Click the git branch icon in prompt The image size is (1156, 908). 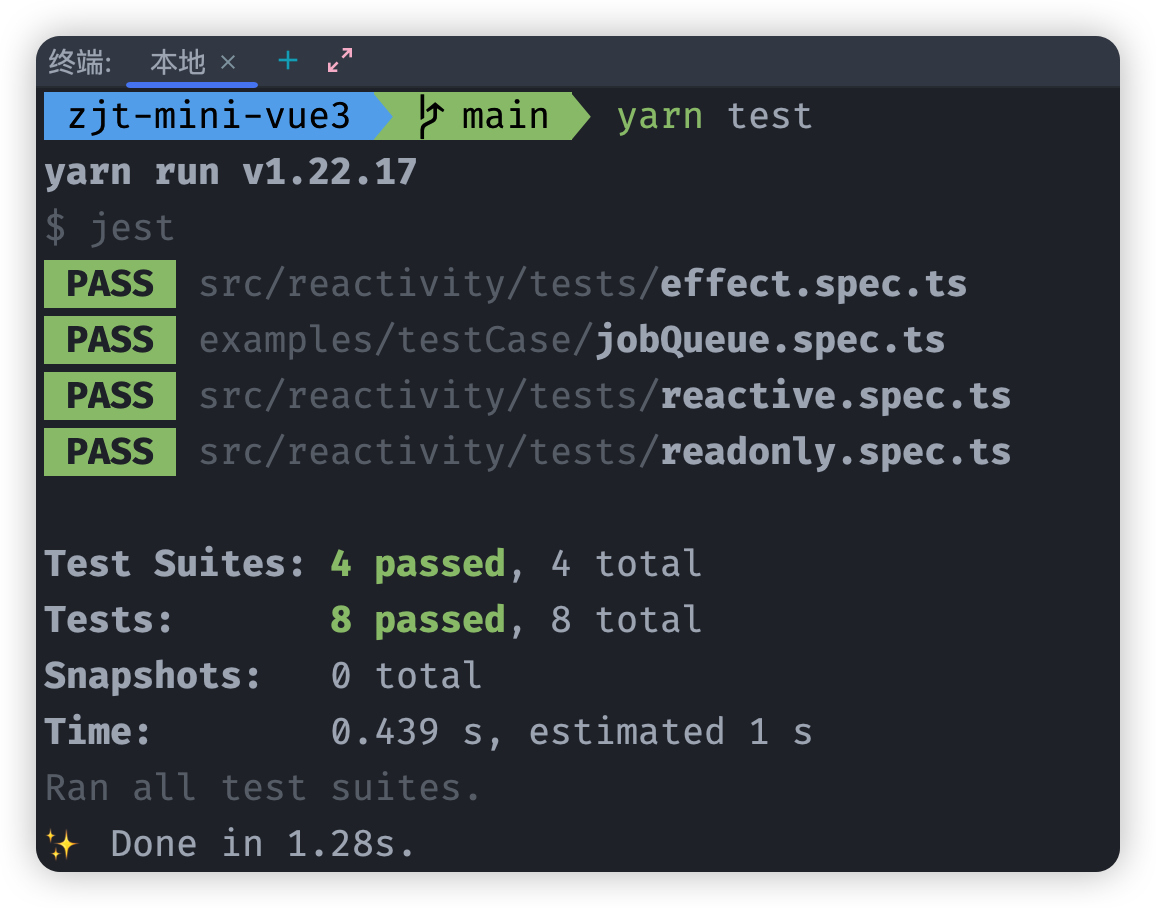coord(431,116)
